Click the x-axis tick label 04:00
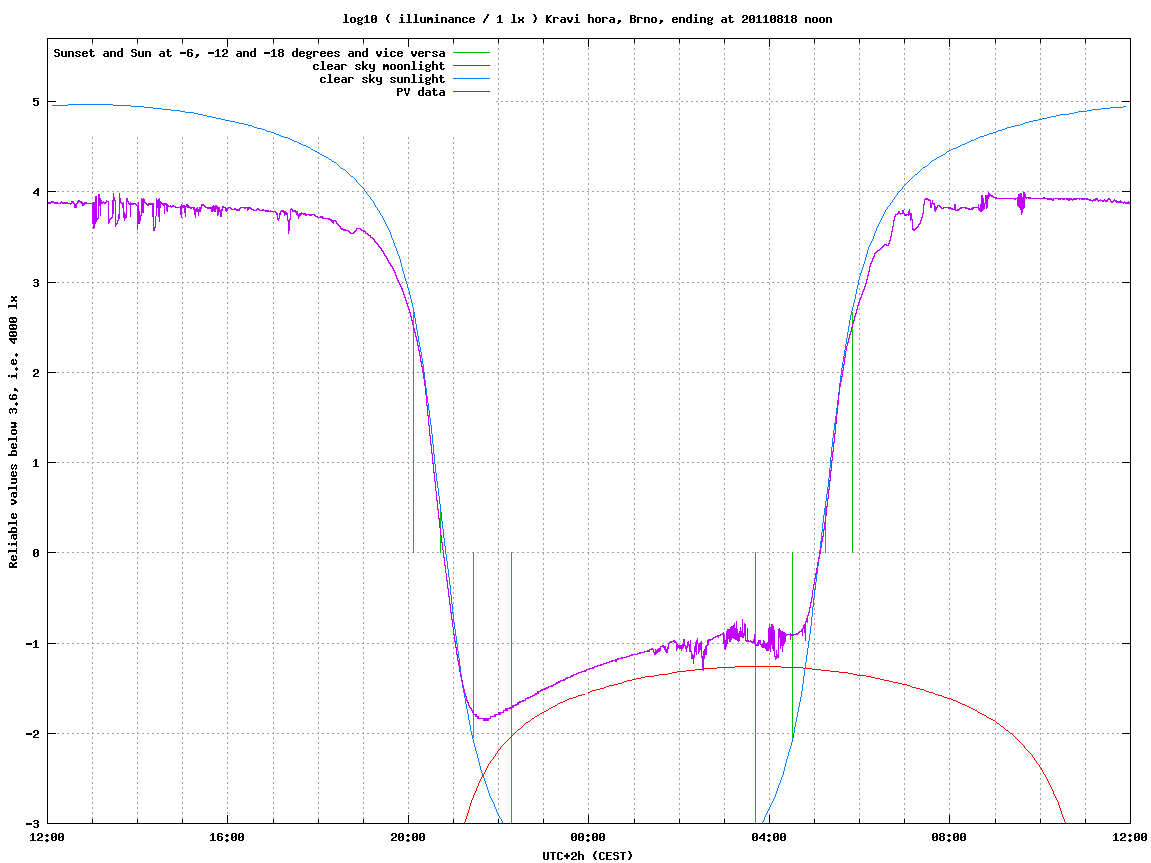1151x863 pixels. (769, 837)
